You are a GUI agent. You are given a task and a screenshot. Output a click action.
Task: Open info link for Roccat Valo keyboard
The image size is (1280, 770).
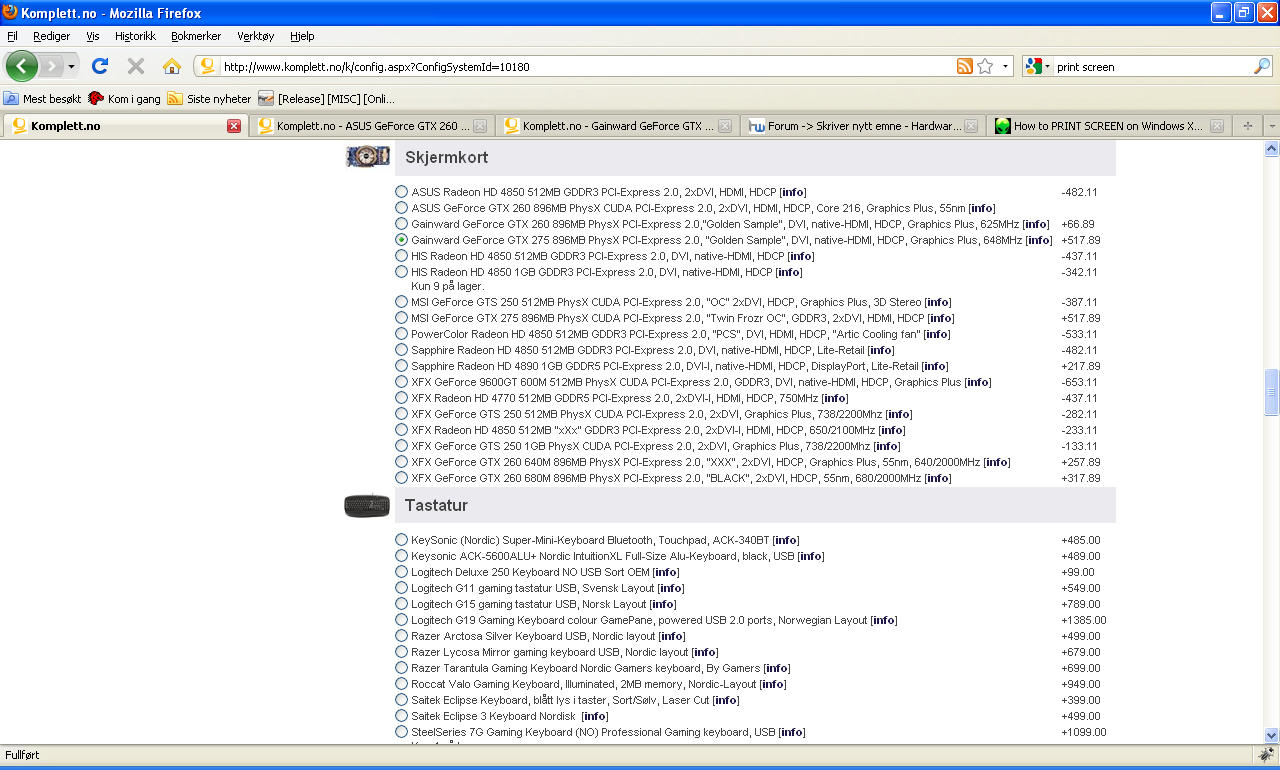coord(773,684)
